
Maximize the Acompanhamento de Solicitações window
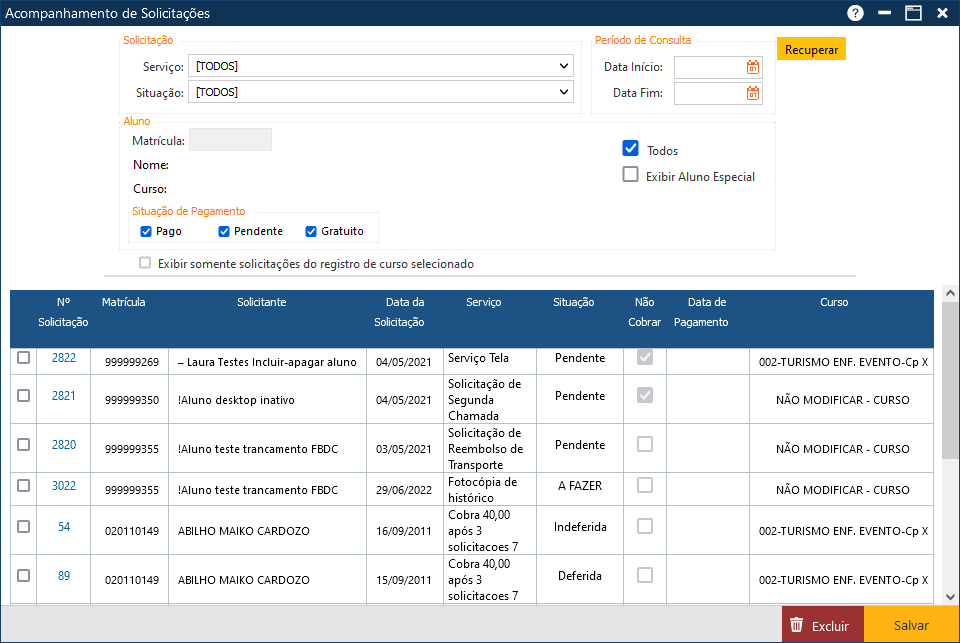coord(913,13)
